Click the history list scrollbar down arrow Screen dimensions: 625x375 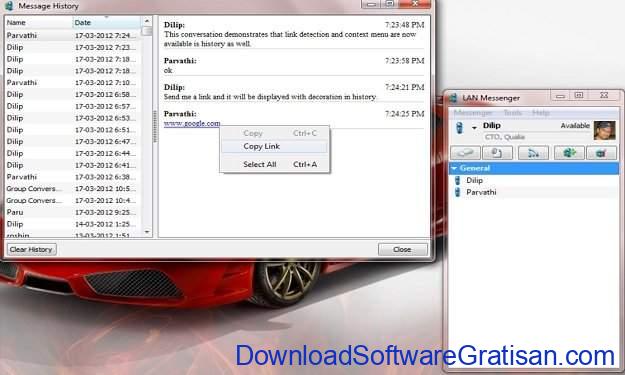coord(147,232)
